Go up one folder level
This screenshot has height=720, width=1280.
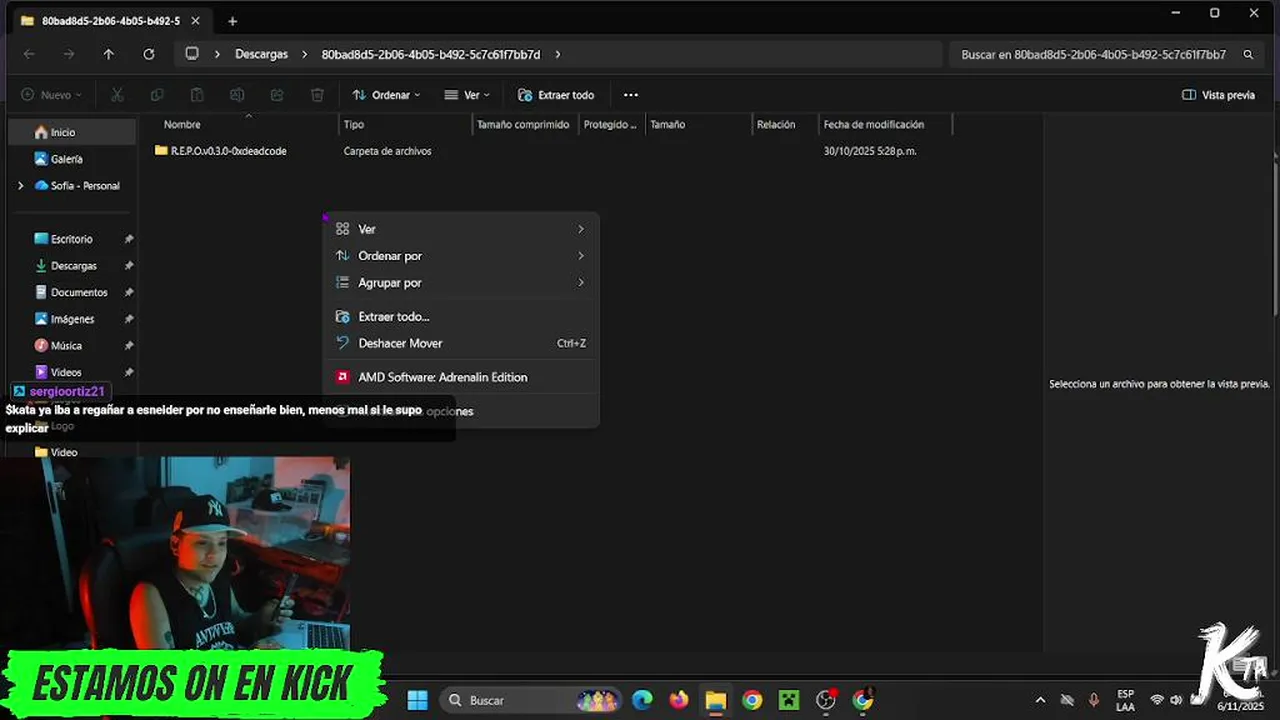(x=109, y=54)
